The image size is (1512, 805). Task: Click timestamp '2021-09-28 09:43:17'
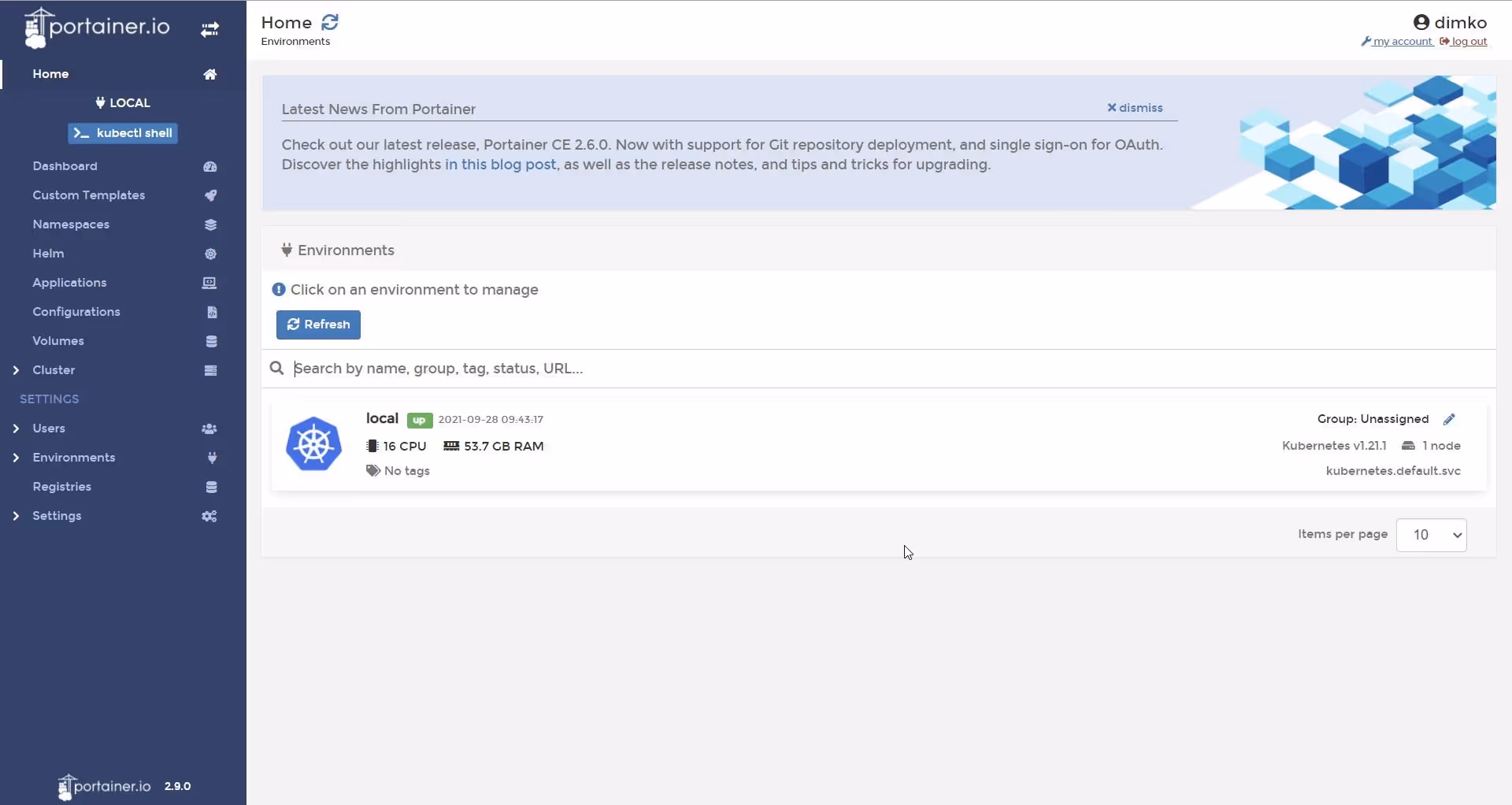[491, 420]
